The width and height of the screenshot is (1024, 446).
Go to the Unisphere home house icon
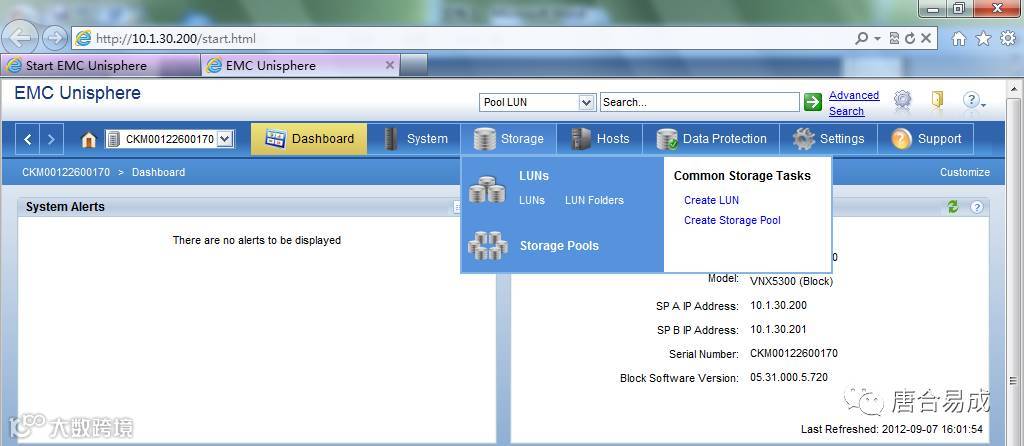click(x=88, y=139)
